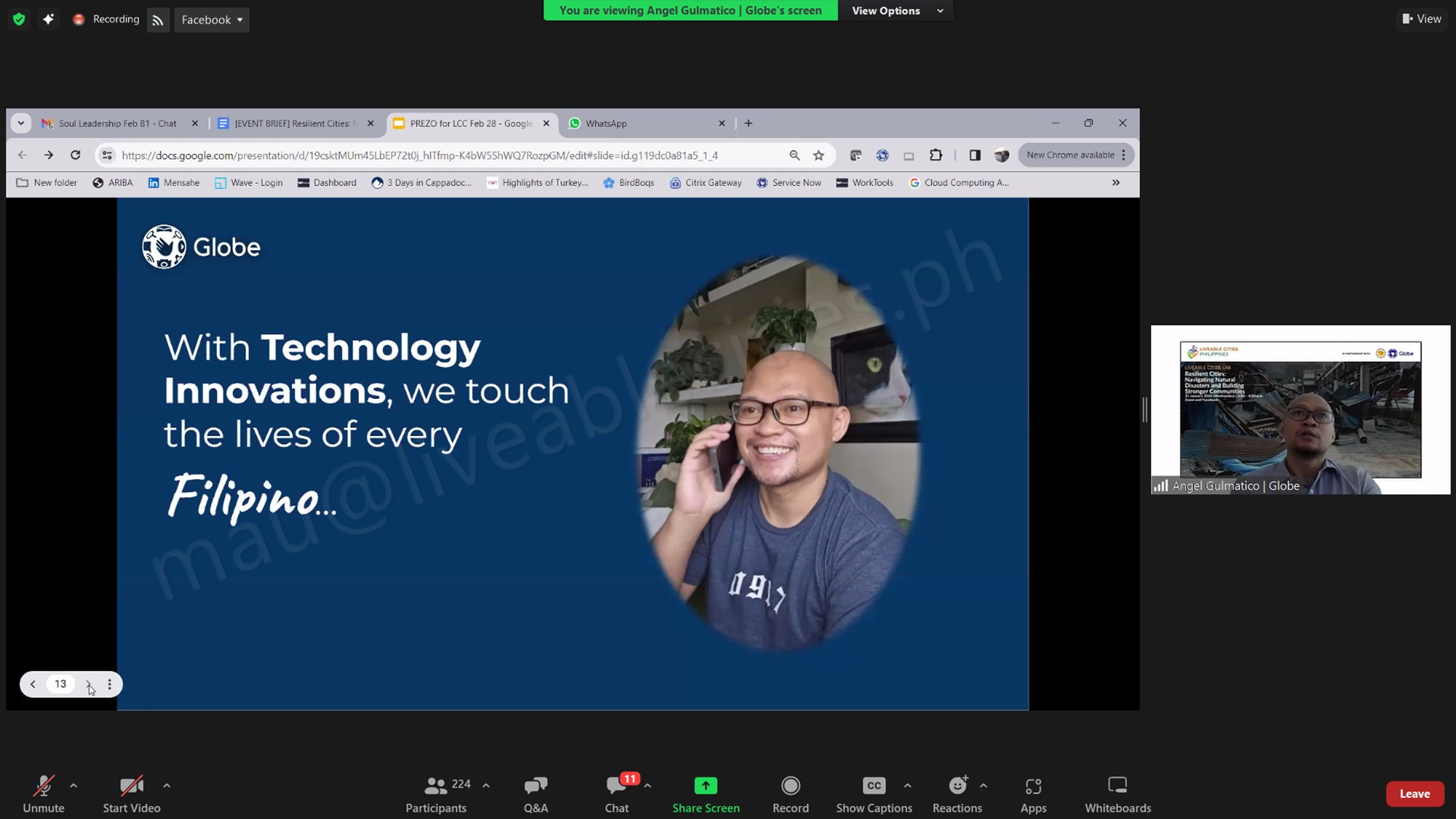
Task: Open a new Chrome tab
Action: coord(748,123)
